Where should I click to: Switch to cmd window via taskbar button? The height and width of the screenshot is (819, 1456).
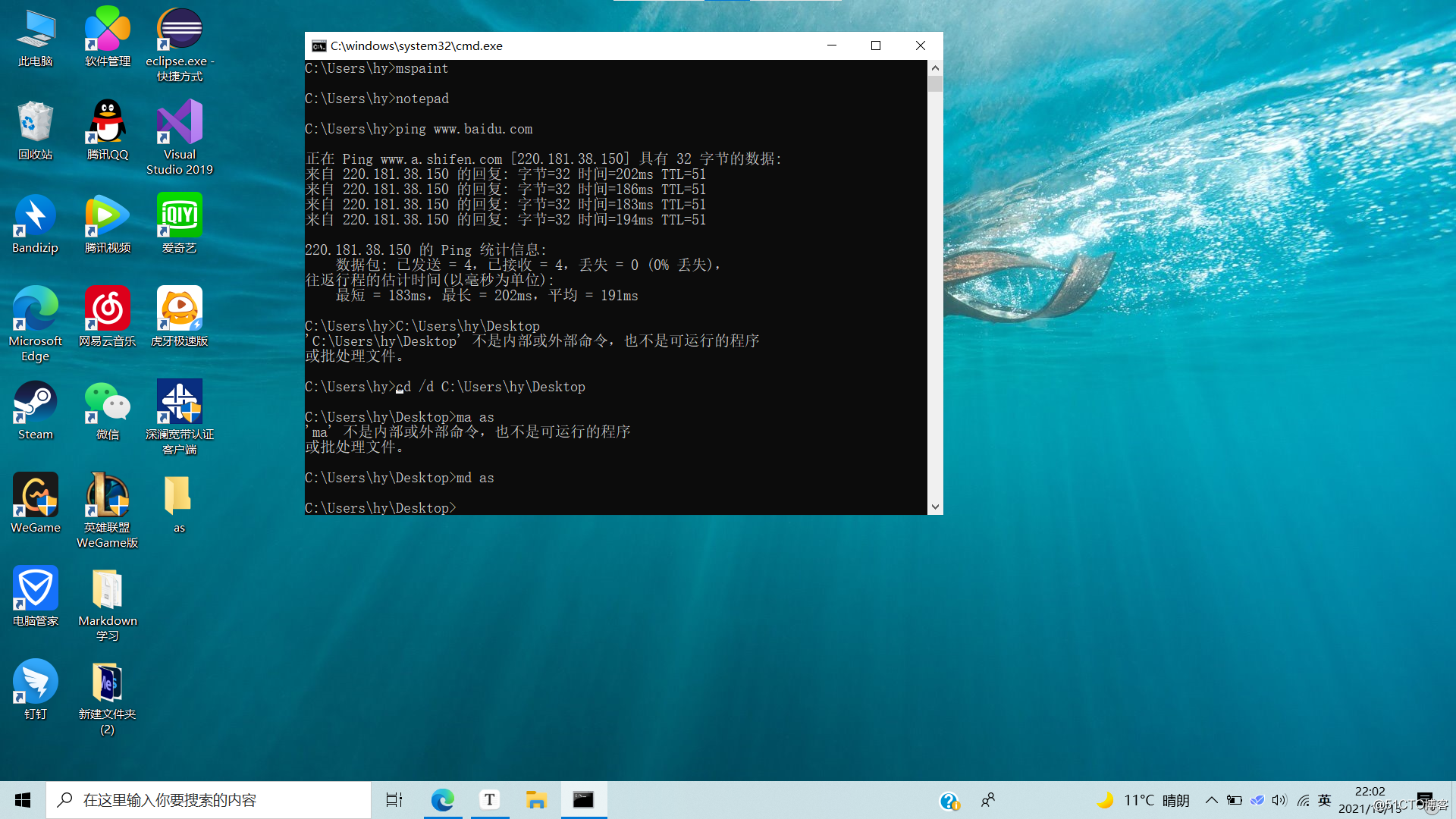[583, 800]
